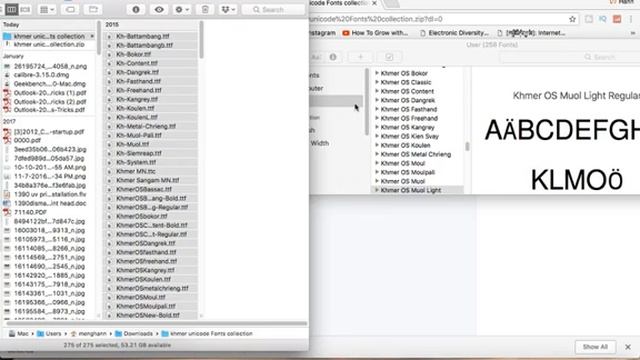Click Font Book Aa preview icon

pyautogui.click(x=316, y=57)
